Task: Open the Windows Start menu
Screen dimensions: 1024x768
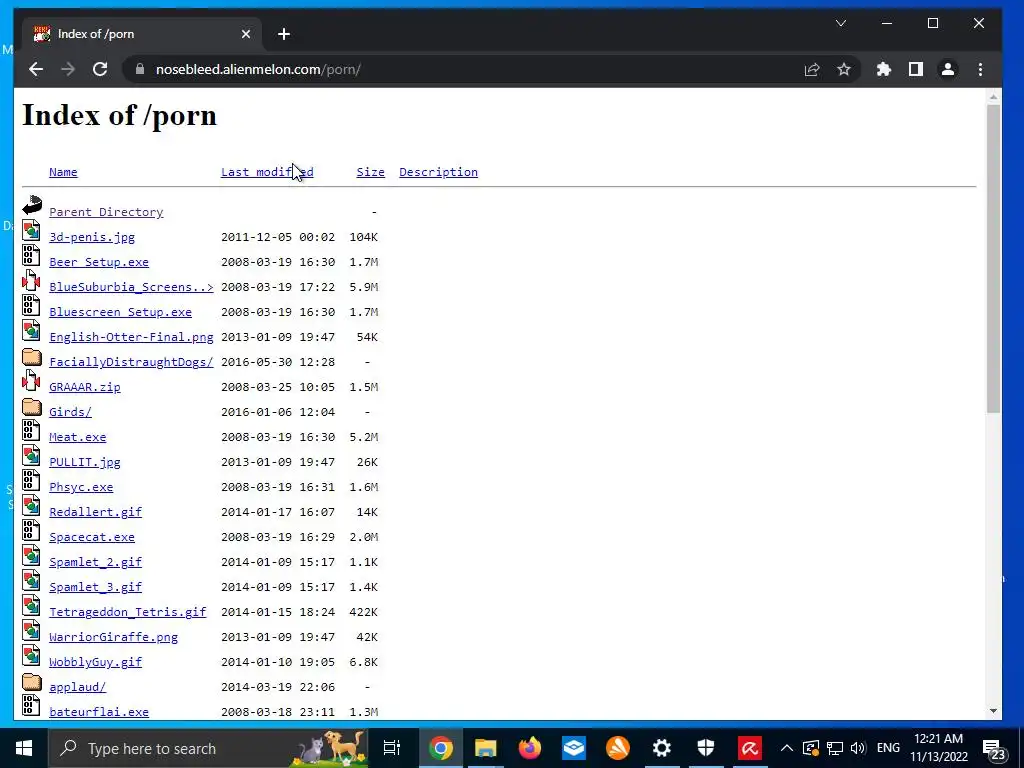Action: 24,748
